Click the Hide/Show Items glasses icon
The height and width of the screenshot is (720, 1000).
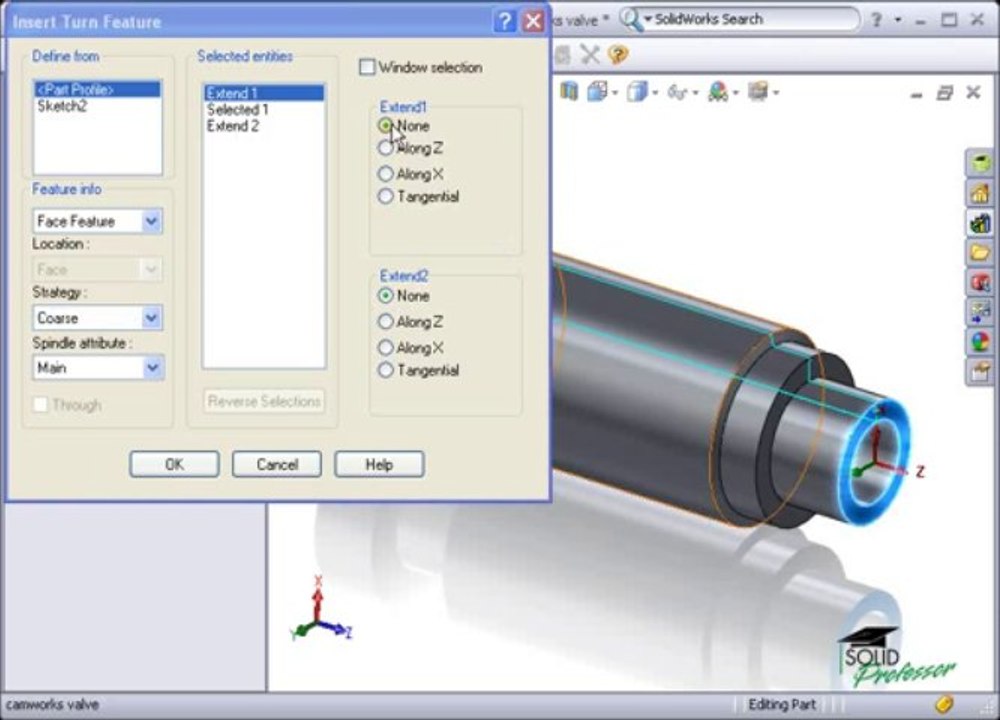pyautogui.click(x=676, y=92)
